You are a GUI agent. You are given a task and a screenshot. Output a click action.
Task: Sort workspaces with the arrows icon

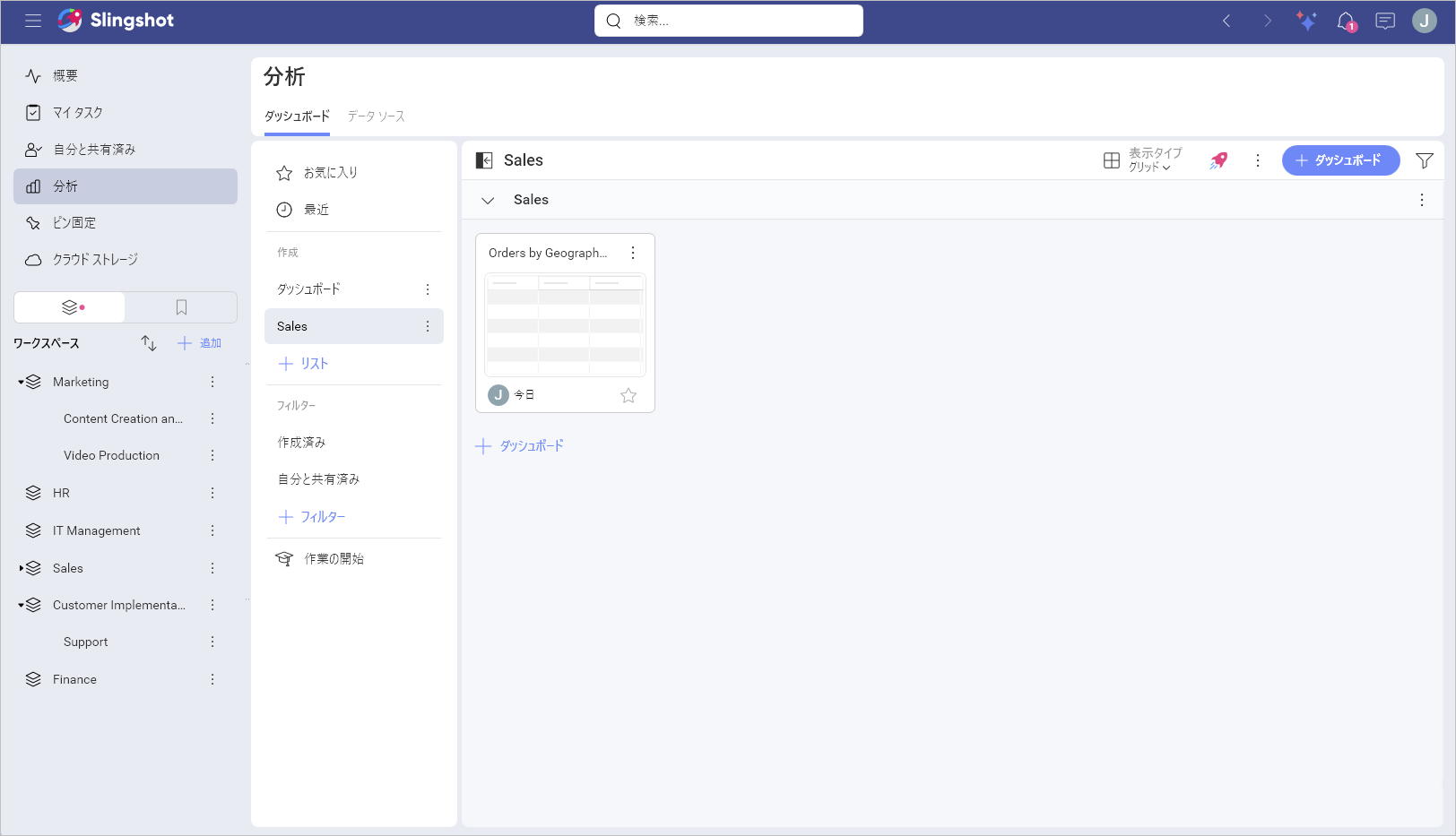tap(149, 343)
